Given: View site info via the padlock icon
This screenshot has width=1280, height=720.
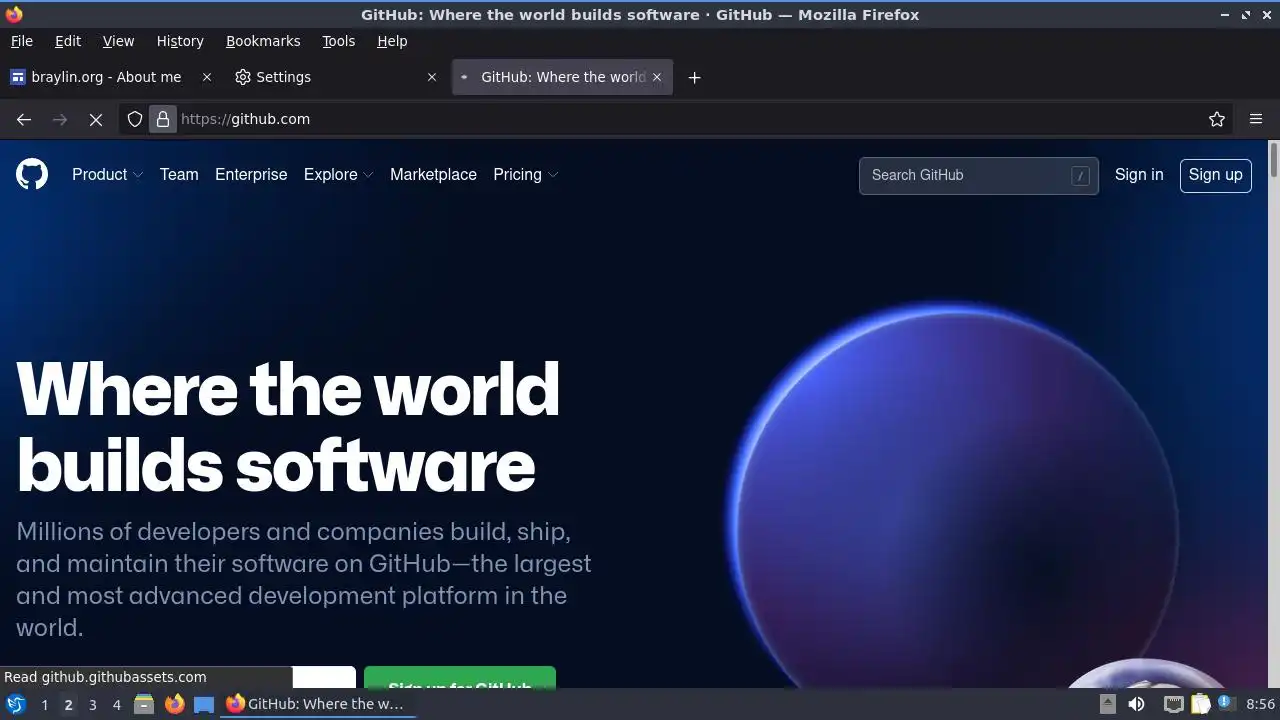Looking at the screenshot, I should (x=163, y=119).
